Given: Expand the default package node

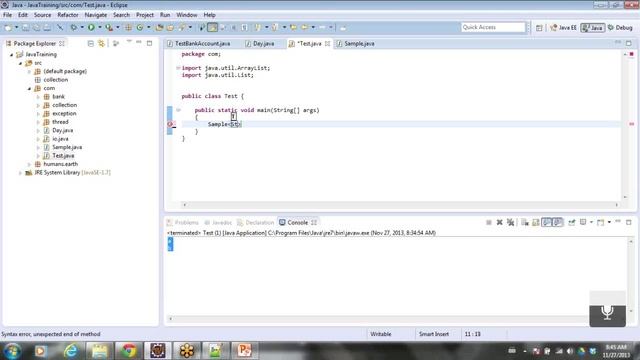Looking at the screenshot, I should (29, 71).
